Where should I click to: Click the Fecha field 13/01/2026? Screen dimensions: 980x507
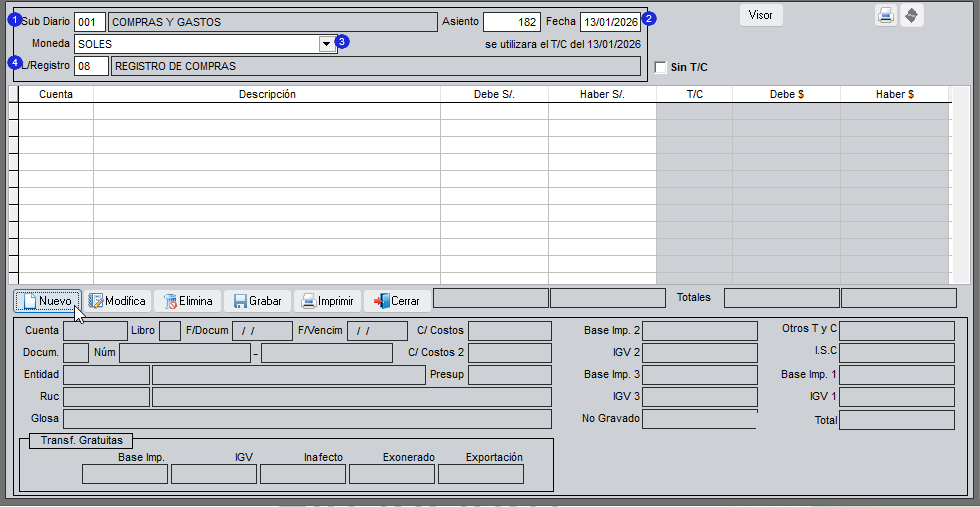(611, 22)
